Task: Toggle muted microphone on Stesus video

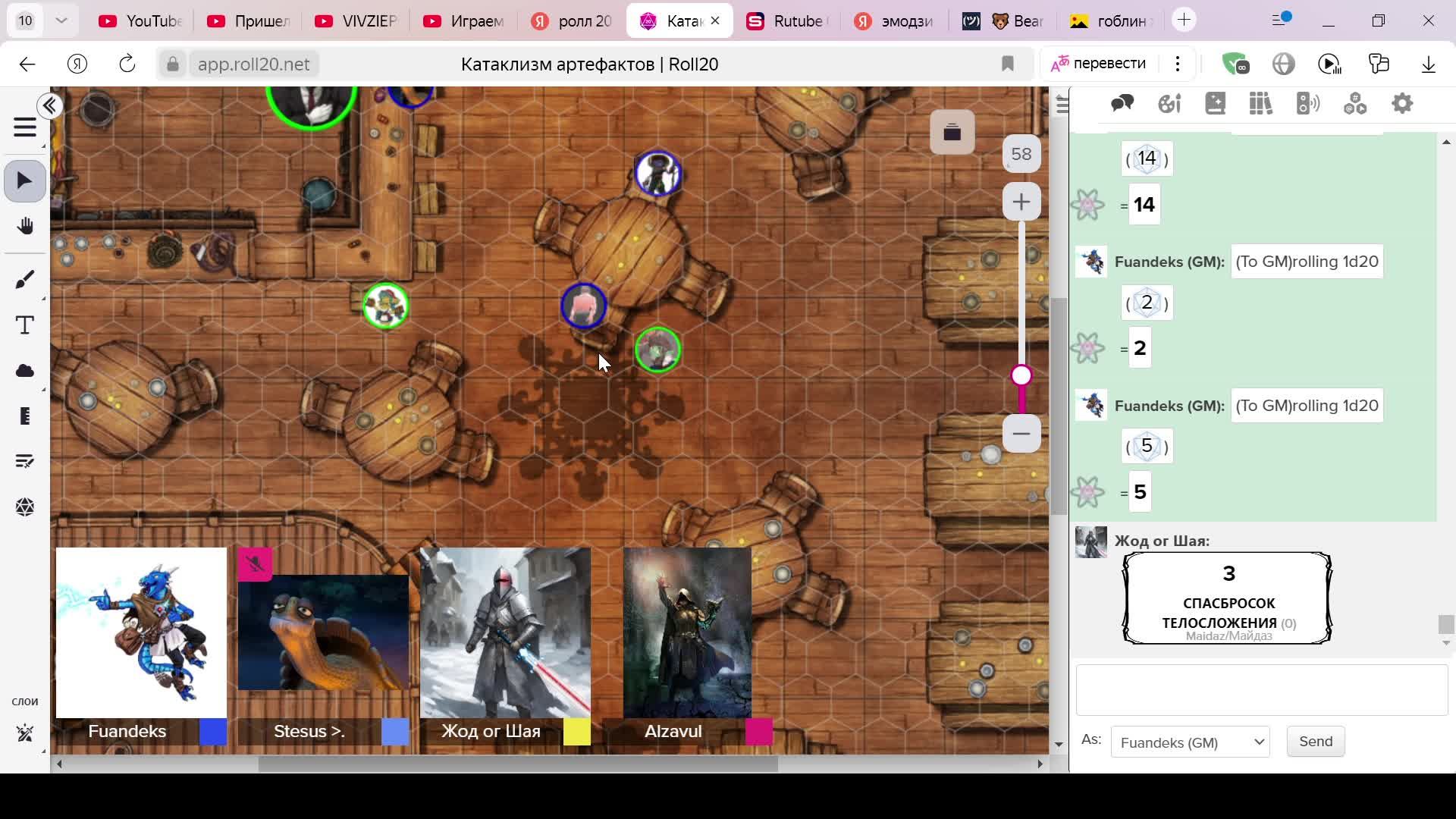Action: point(255,564)
